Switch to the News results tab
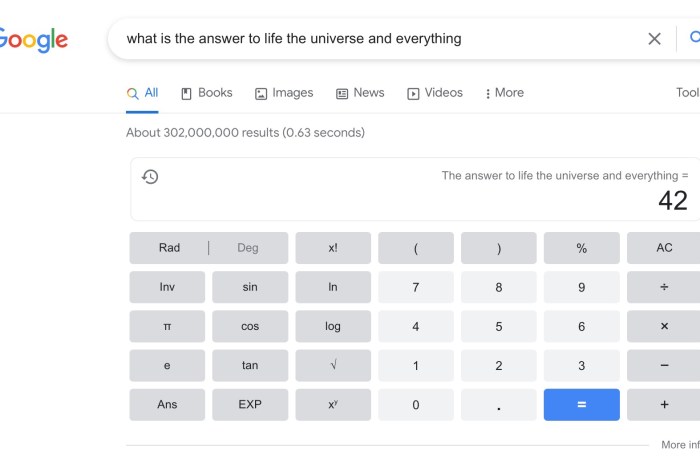The width and height of the screenshot is (700, 476). [360, 93]
